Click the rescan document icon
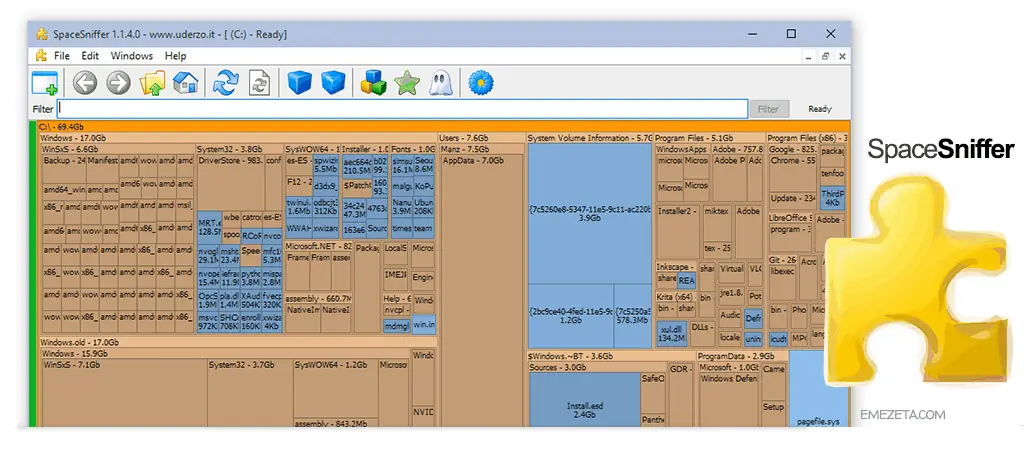This screenshot has height=450, width=1024. click(259, 83)
